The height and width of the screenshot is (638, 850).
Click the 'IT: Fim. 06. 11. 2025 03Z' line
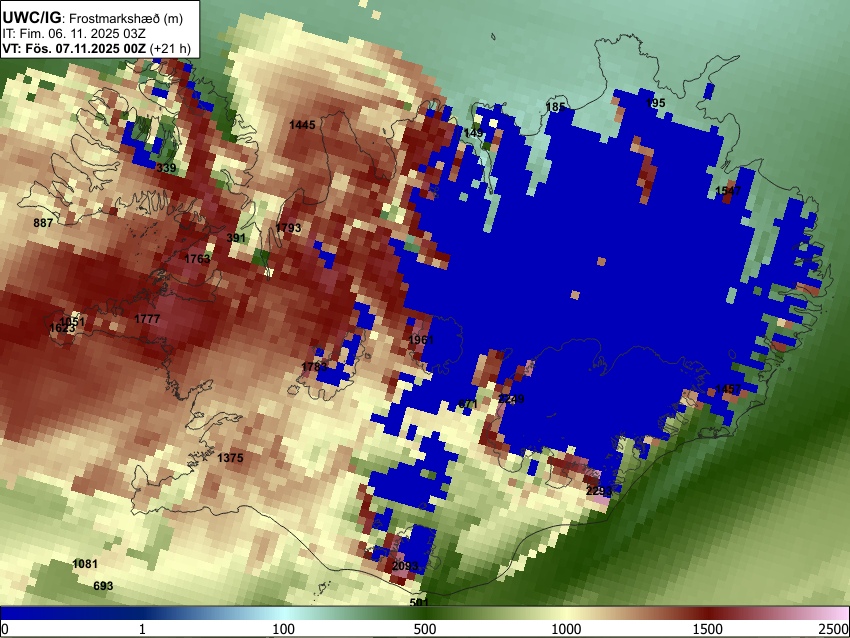[x=74, y=34]
